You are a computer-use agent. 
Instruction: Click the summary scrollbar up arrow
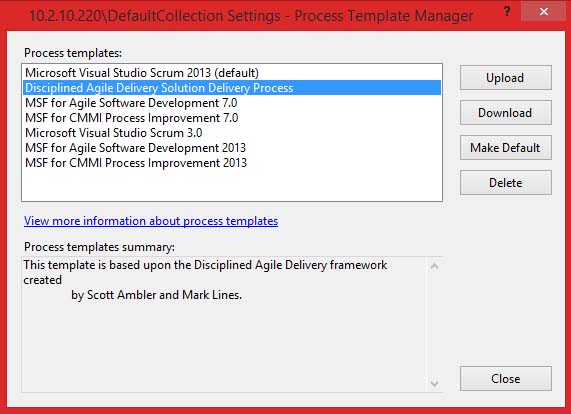click(434, 267)
